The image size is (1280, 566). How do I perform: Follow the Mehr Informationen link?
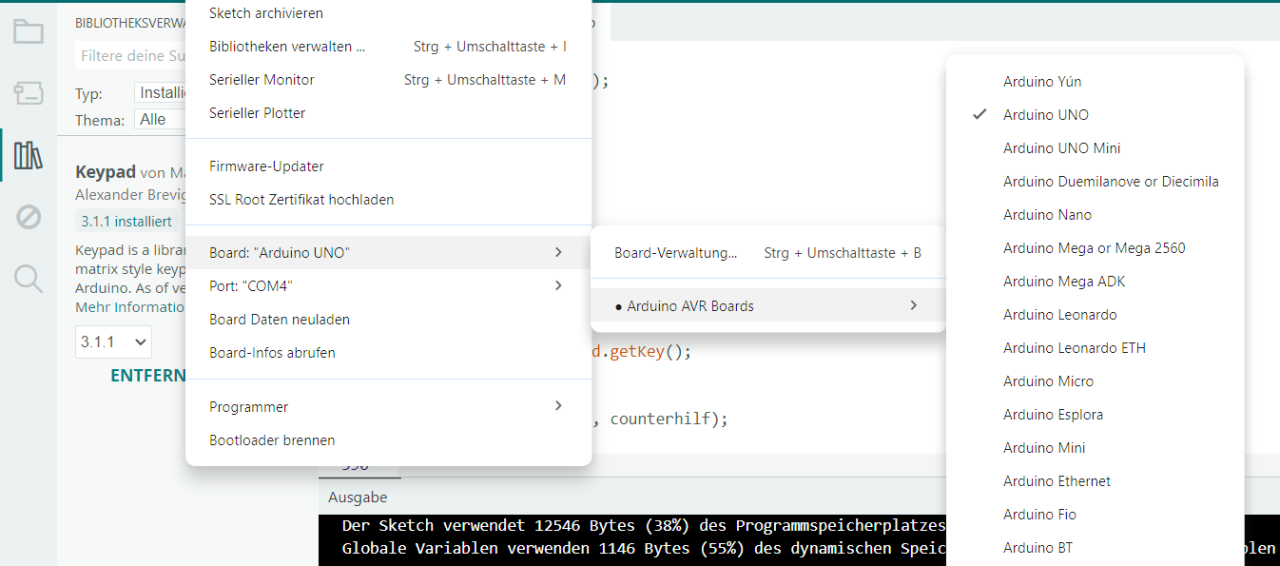131,307
